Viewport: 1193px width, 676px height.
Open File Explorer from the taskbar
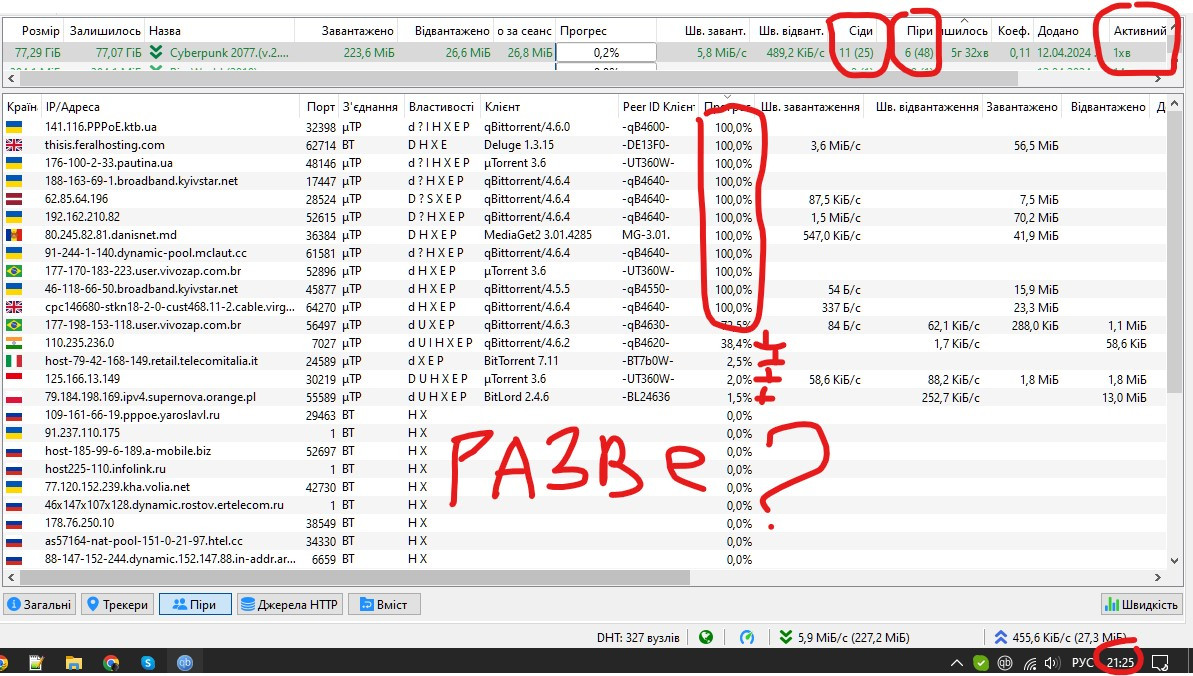click(x=74, y=662)
